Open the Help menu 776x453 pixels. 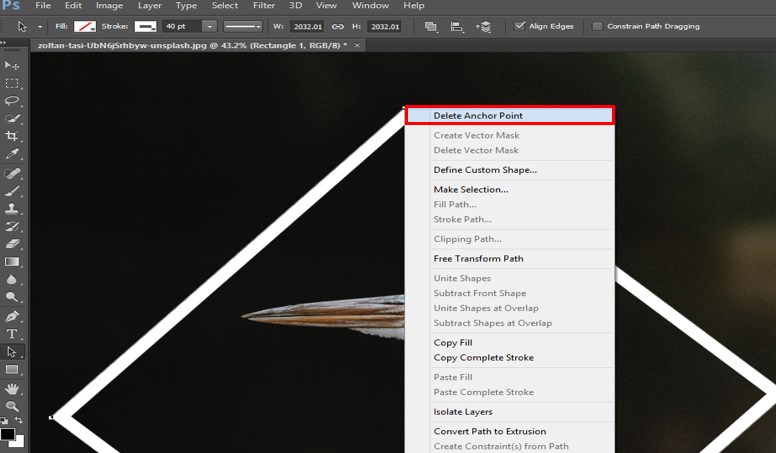(x=414, y=6)
